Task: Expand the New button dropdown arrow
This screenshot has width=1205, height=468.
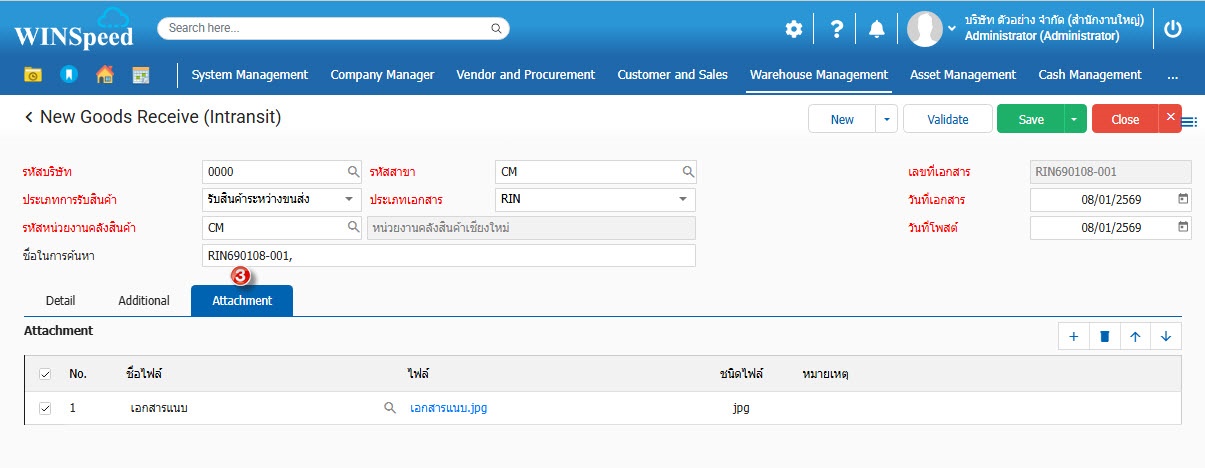Action: pos(886,119)
